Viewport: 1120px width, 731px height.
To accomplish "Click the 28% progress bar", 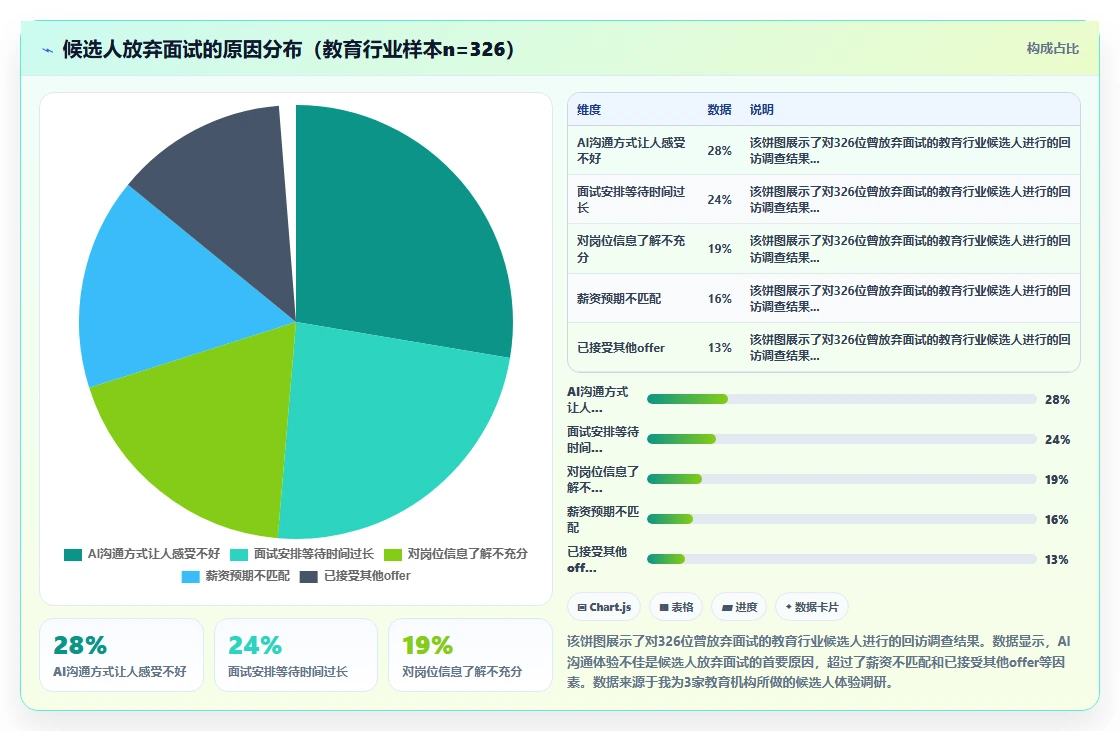I will pos(841,399).
